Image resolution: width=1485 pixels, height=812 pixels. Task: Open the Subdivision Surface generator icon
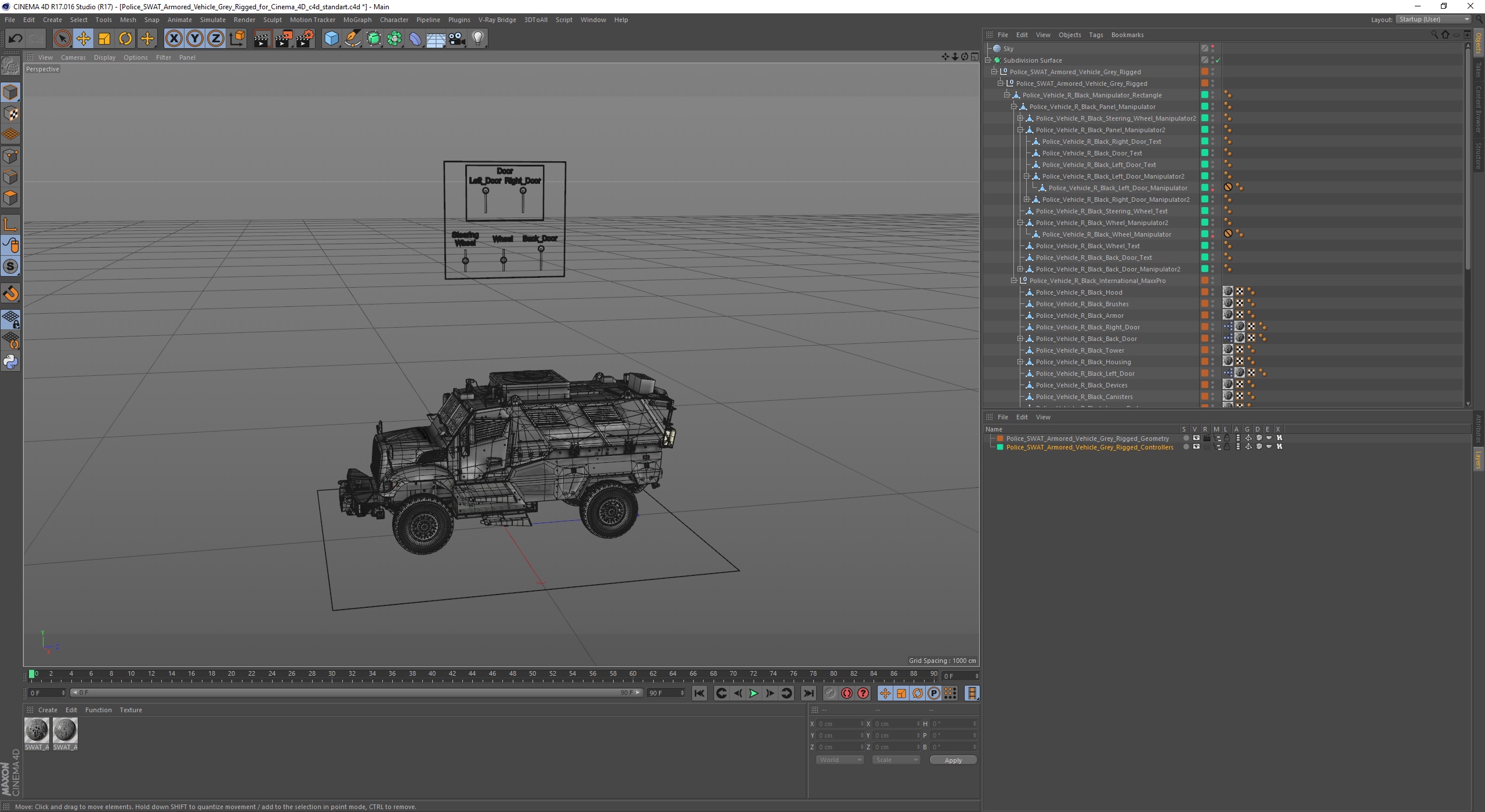(374, 39)
